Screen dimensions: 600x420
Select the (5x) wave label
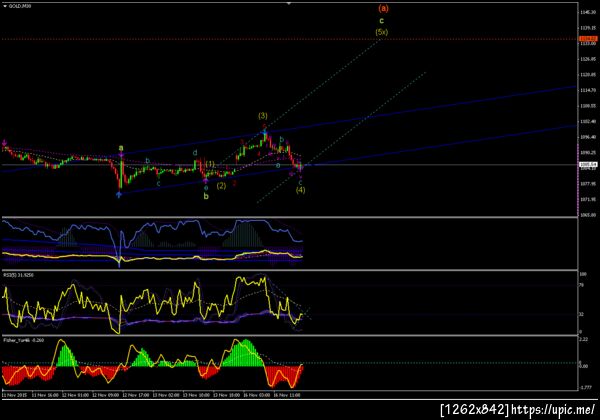(382, 32)
